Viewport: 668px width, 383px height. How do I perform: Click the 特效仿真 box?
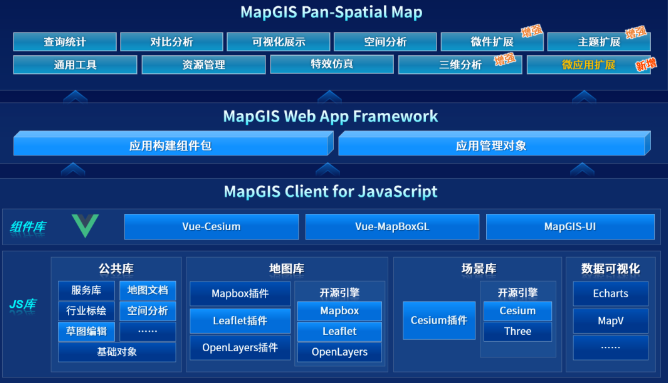click(x=332, y=64)
